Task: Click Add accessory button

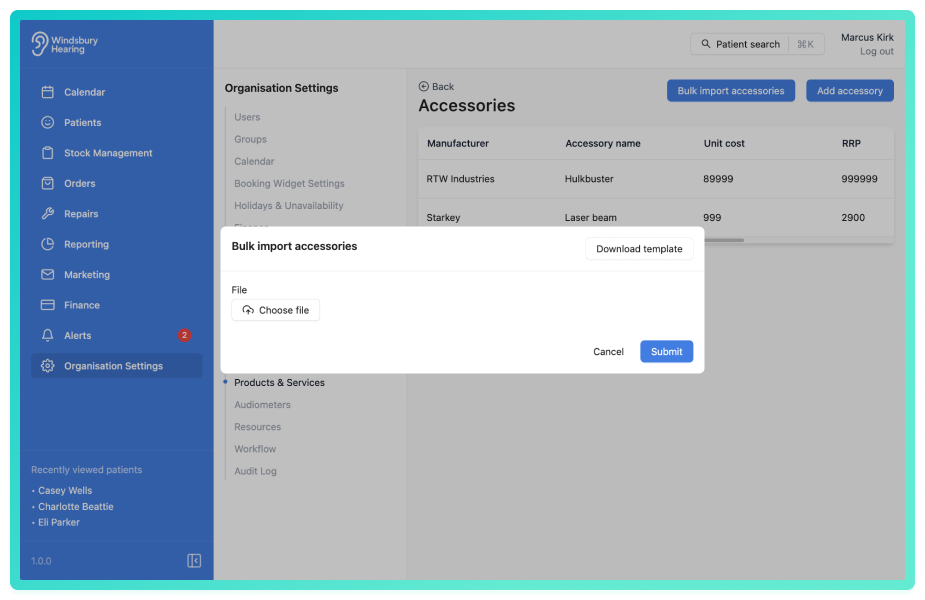Action: point(849,91)
